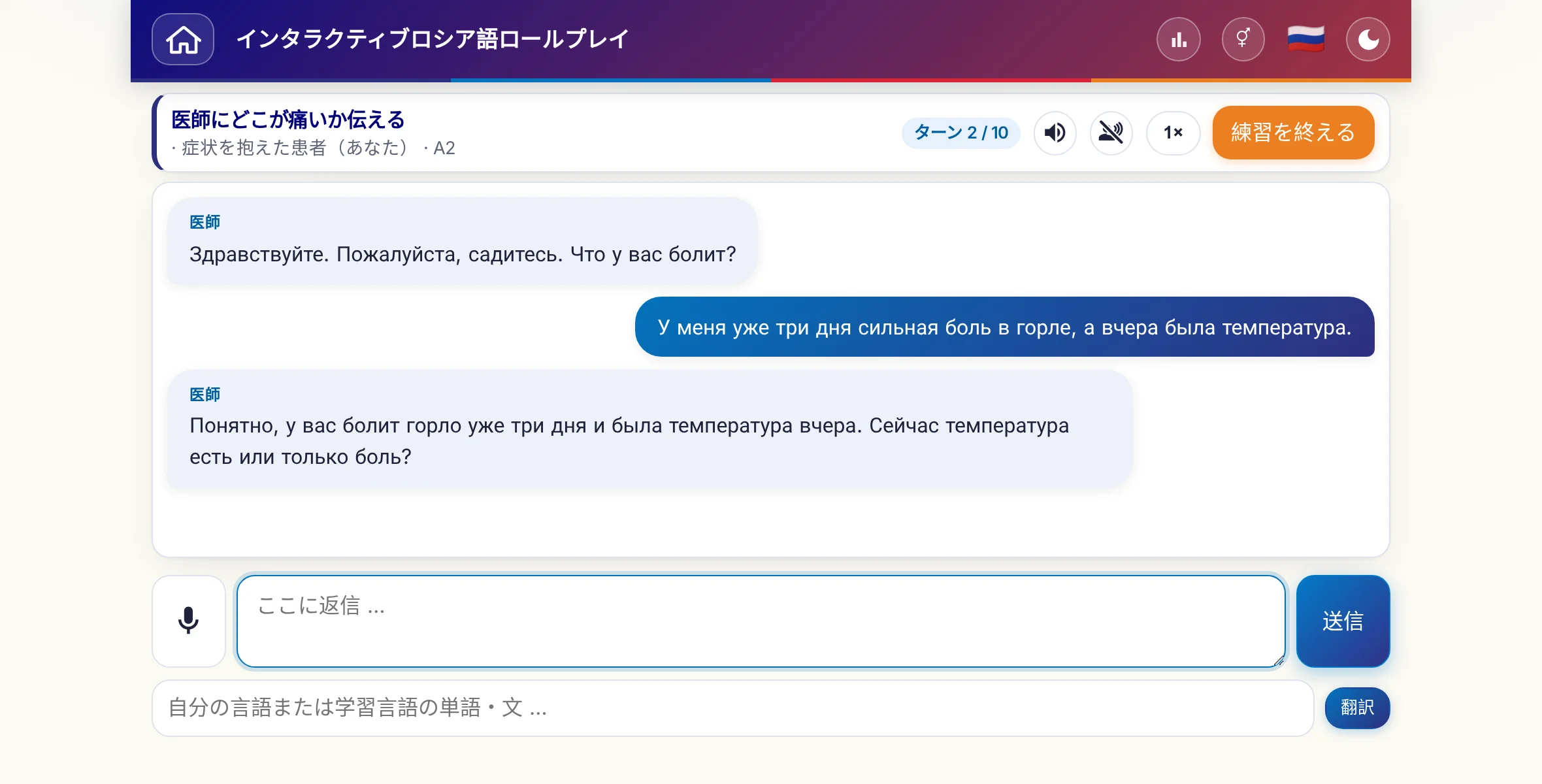1542x784 pixels.
Task: Click the doctor's Понятно reply message
Action: tap(649, 429)
